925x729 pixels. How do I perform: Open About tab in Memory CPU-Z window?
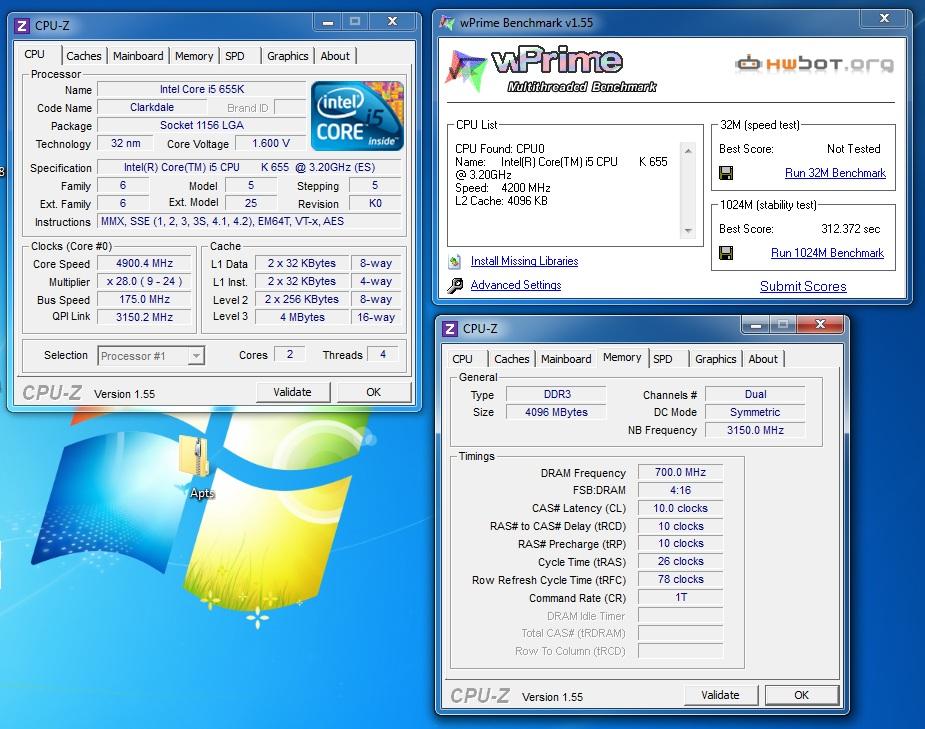pyautogui.click(x=763, y=359)
